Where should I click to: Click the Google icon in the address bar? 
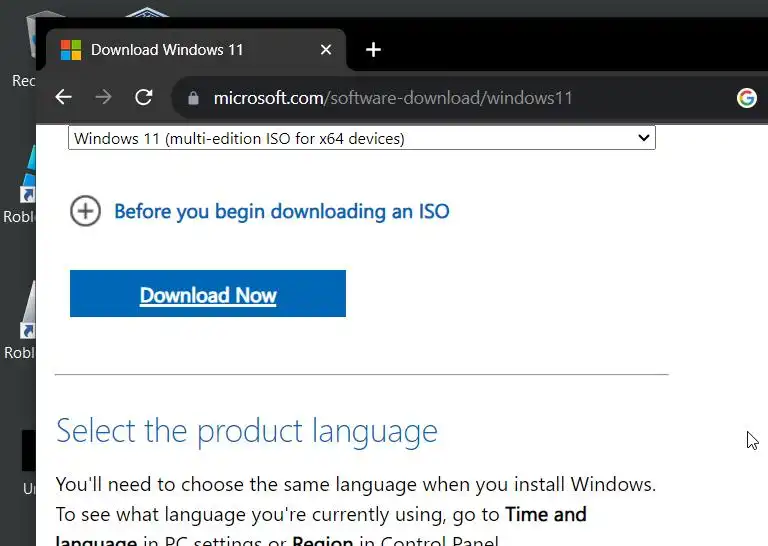(x=746, y=98)
